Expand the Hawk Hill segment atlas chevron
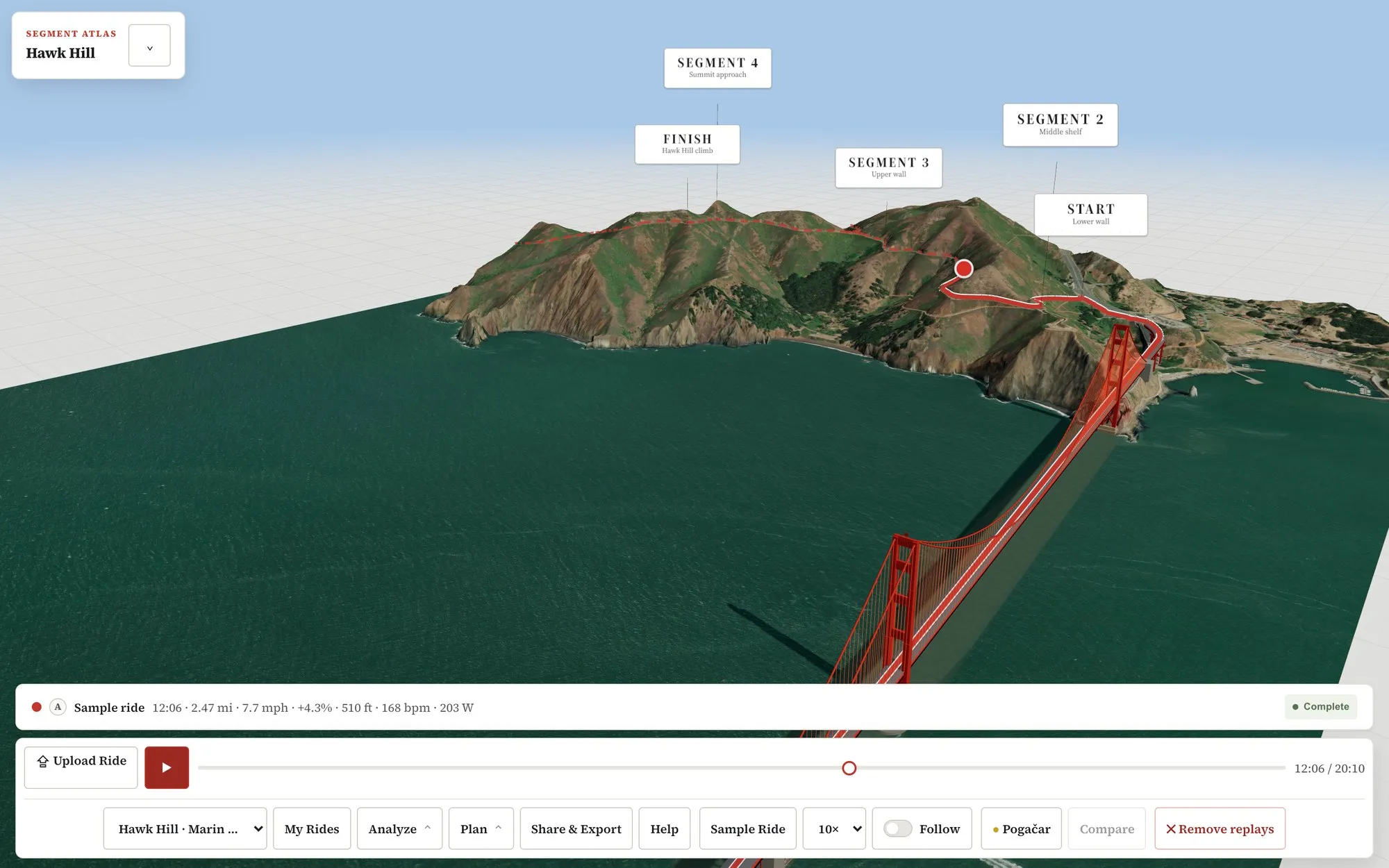The width and height of the screenshot is (1389, 868). point(149,46)
